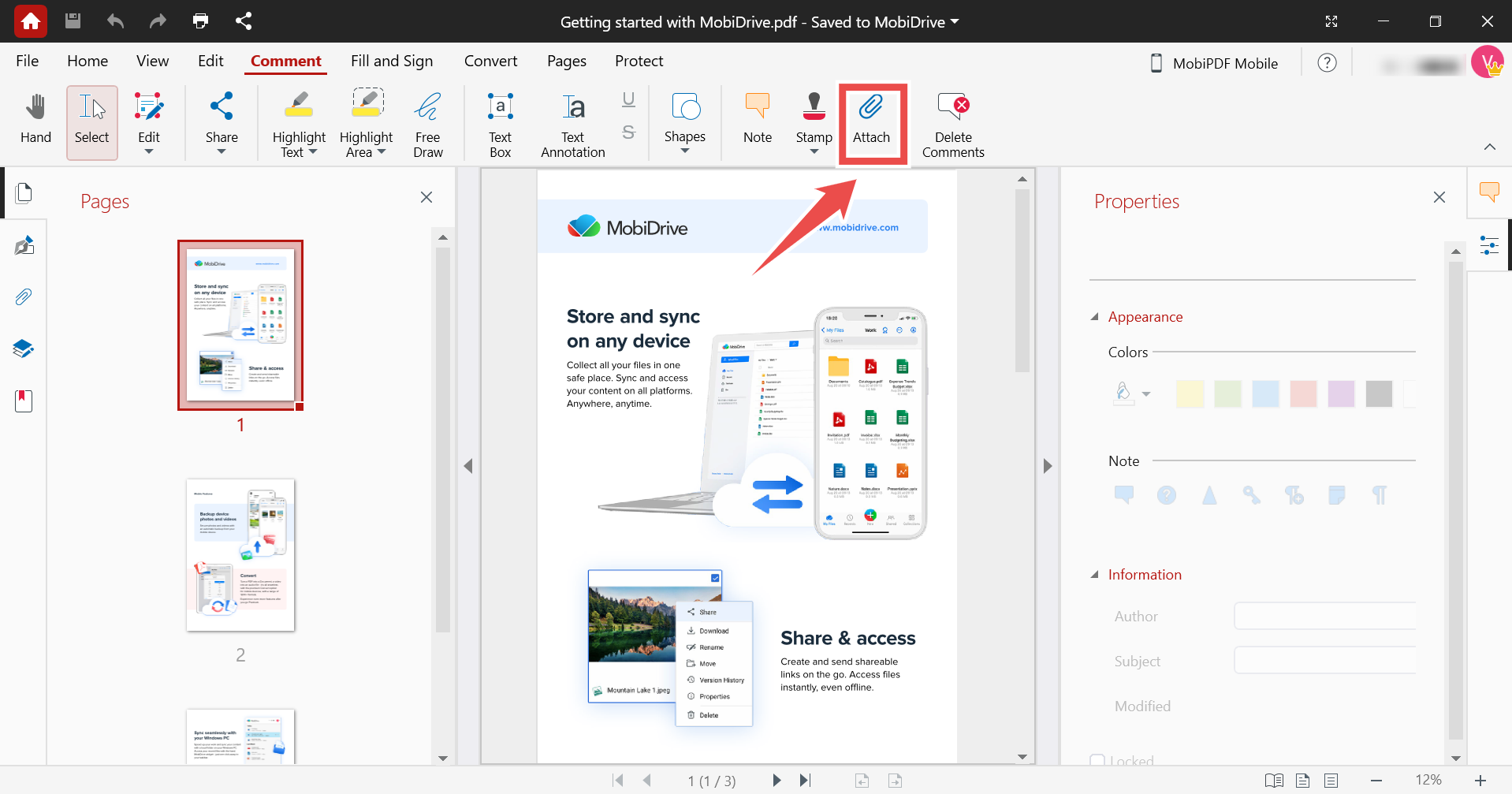
Task: Click the Attach file tool
Action: 872,120
